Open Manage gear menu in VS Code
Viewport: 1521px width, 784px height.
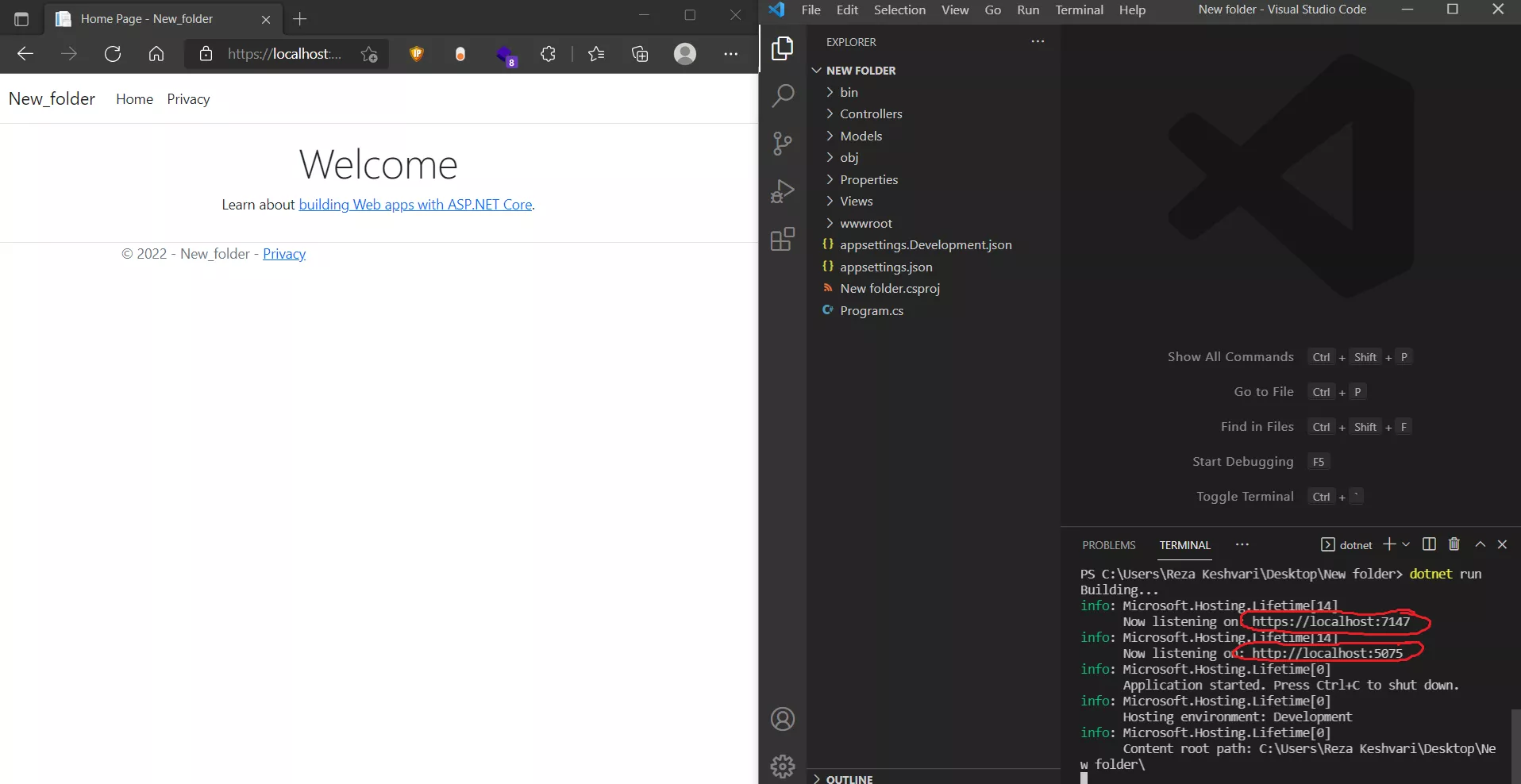coord(783,766)
